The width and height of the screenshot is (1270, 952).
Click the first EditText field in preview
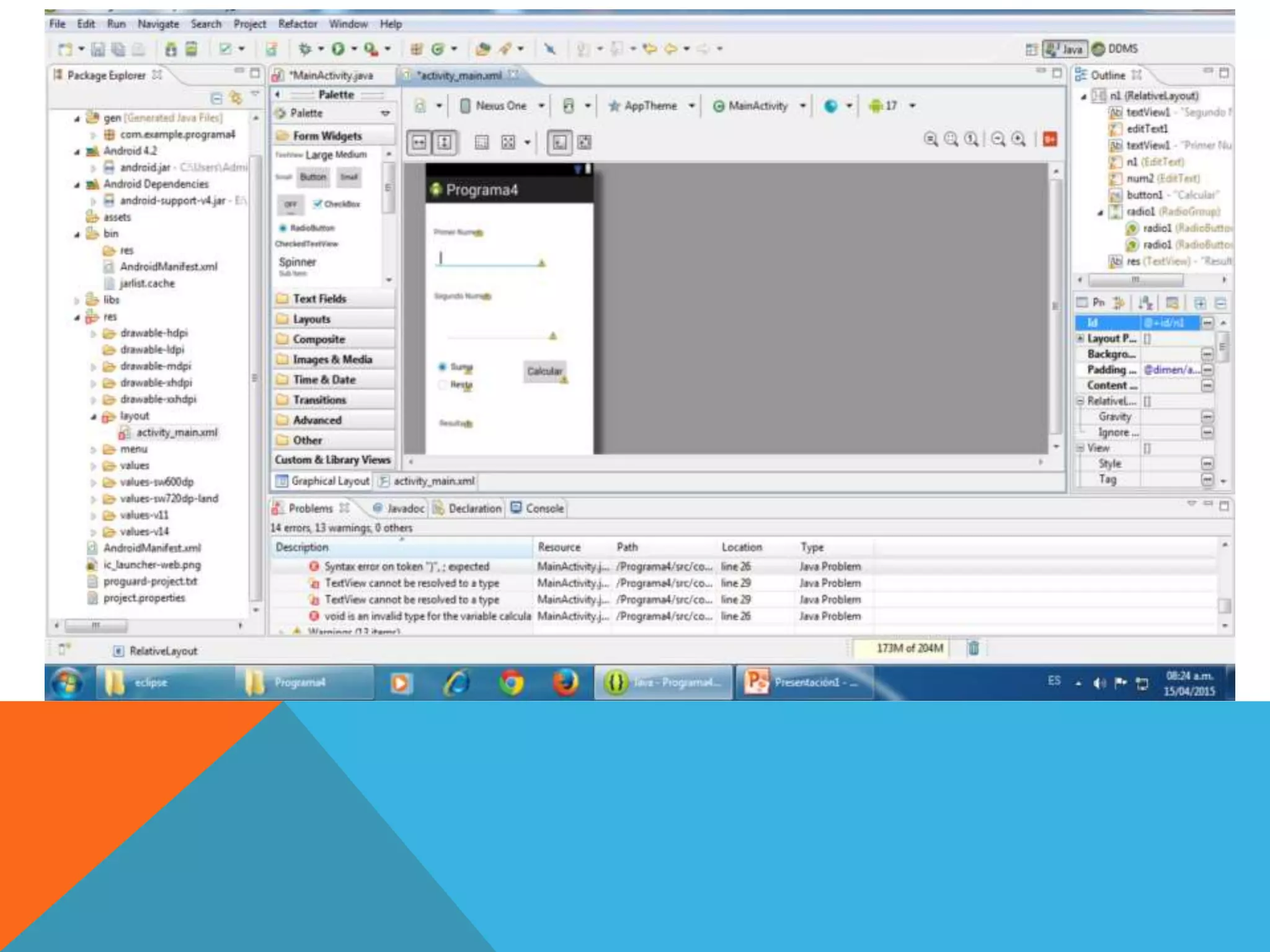pos(489,259)
